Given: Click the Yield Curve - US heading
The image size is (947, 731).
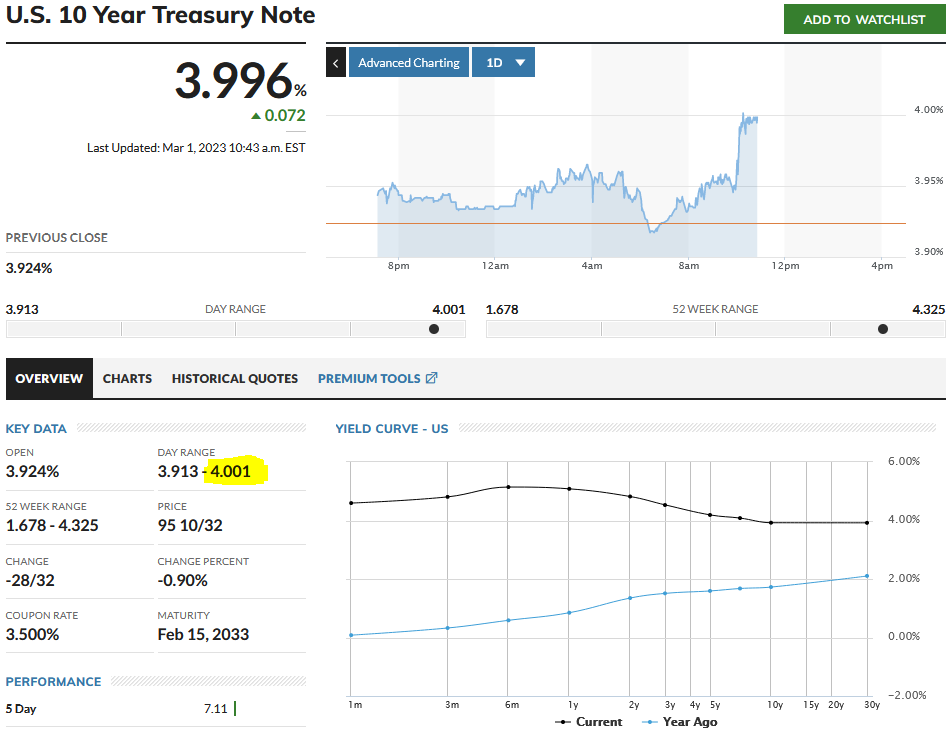Looking at the screenshot, I should [x=392, y=429].
